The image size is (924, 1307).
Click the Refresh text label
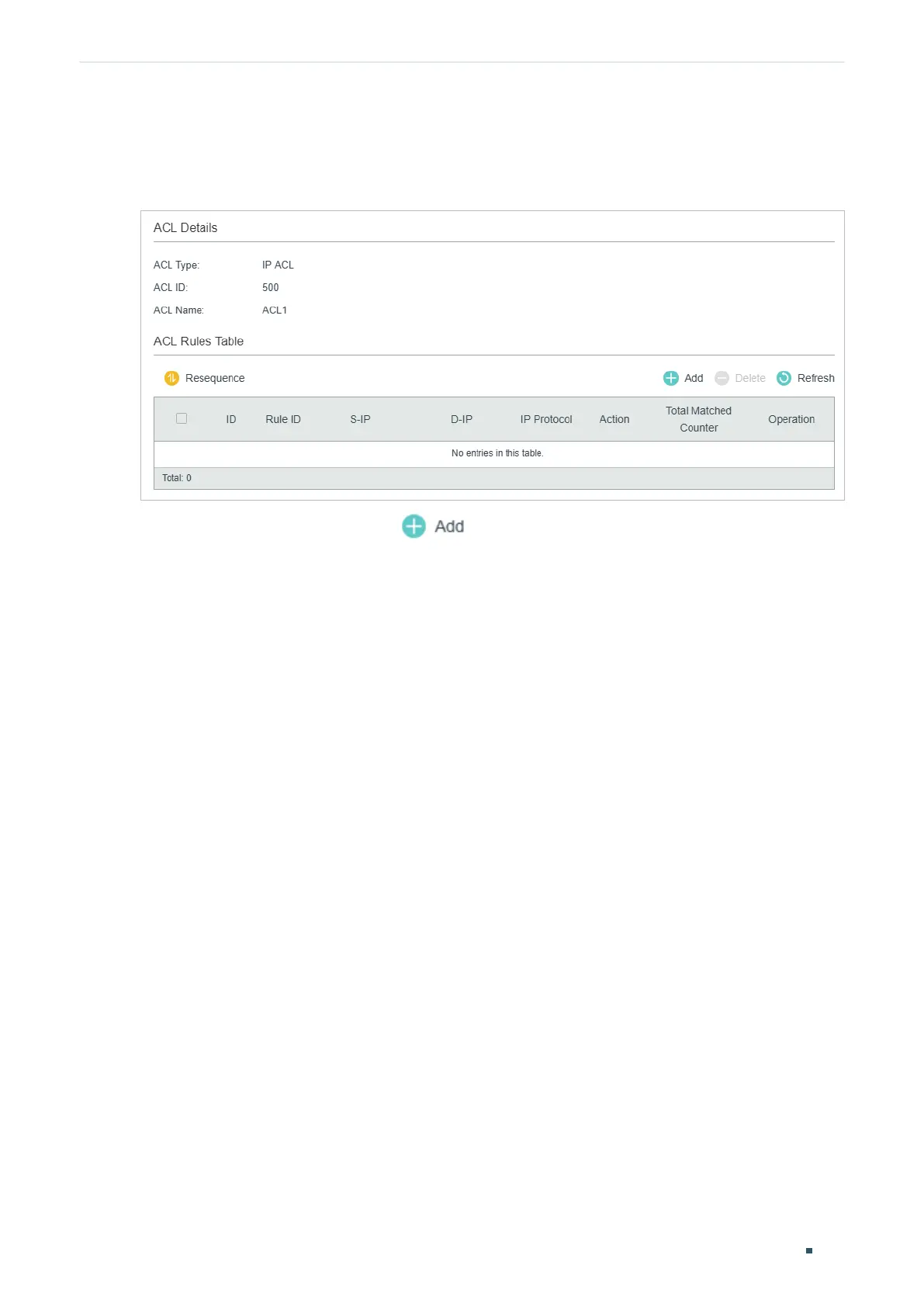[x=816, y=378]
